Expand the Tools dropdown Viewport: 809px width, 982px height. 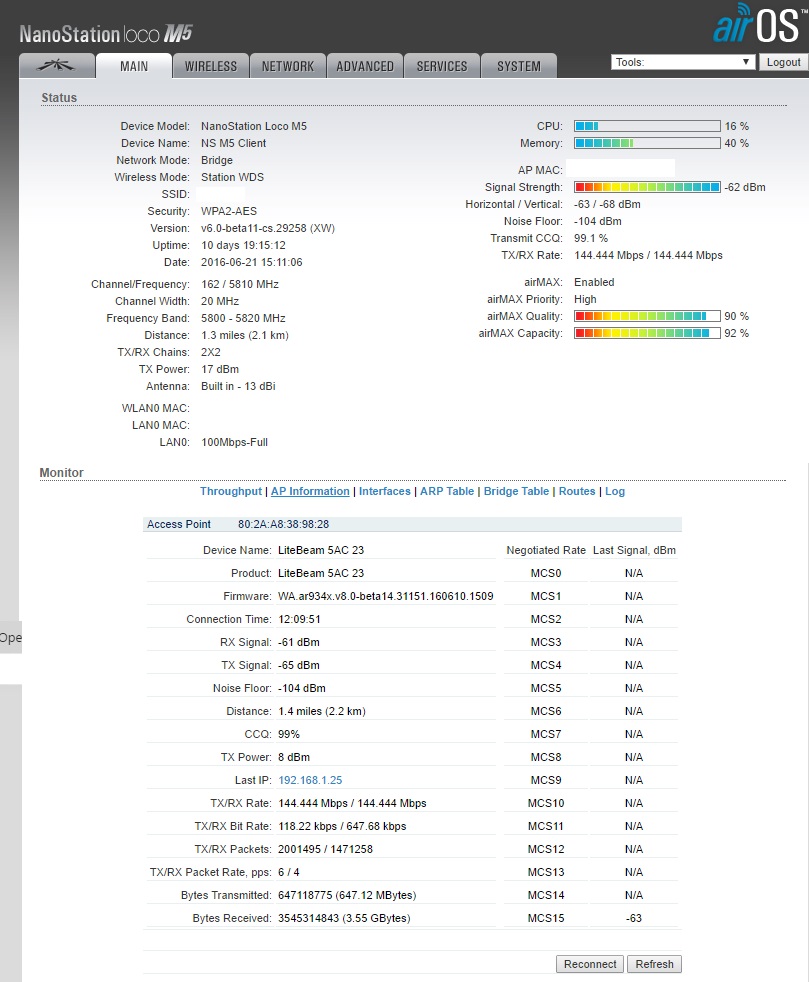(x=683, y=62)
